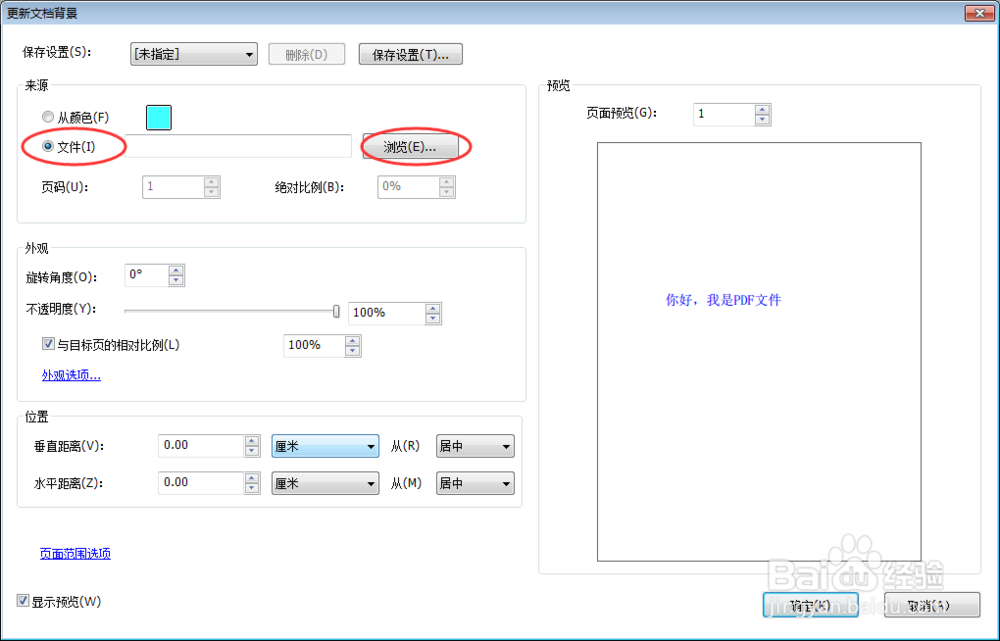Increase 垂直距离(V) with the up arrow
The image size is (1000, 641).
click(252, 441)
